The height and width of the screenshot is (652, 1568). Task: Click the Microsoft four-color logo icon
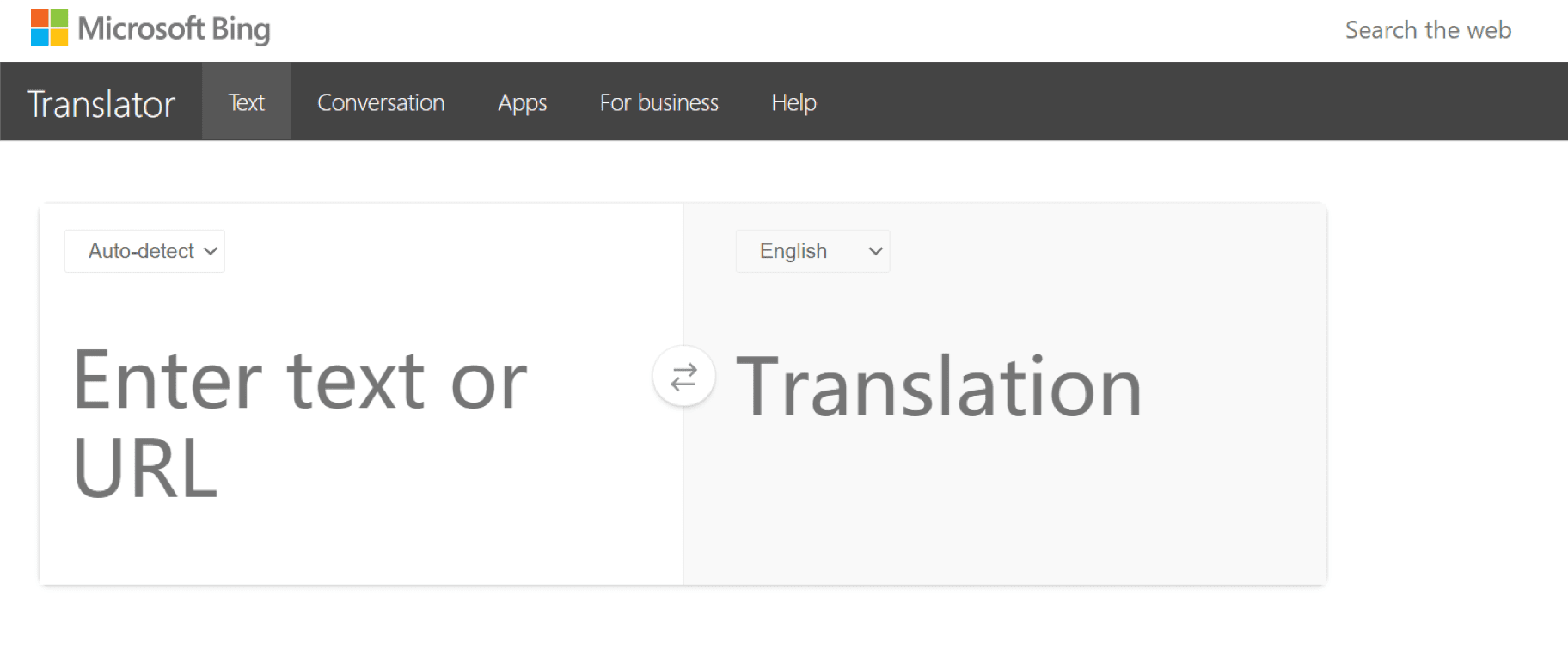[49, 28]
